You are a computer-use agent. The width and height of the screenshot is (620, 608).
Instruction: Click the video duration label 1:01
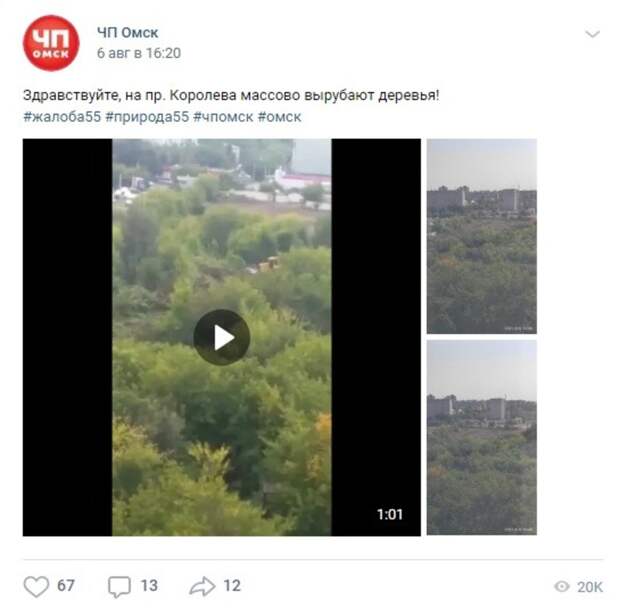(390, 514)
